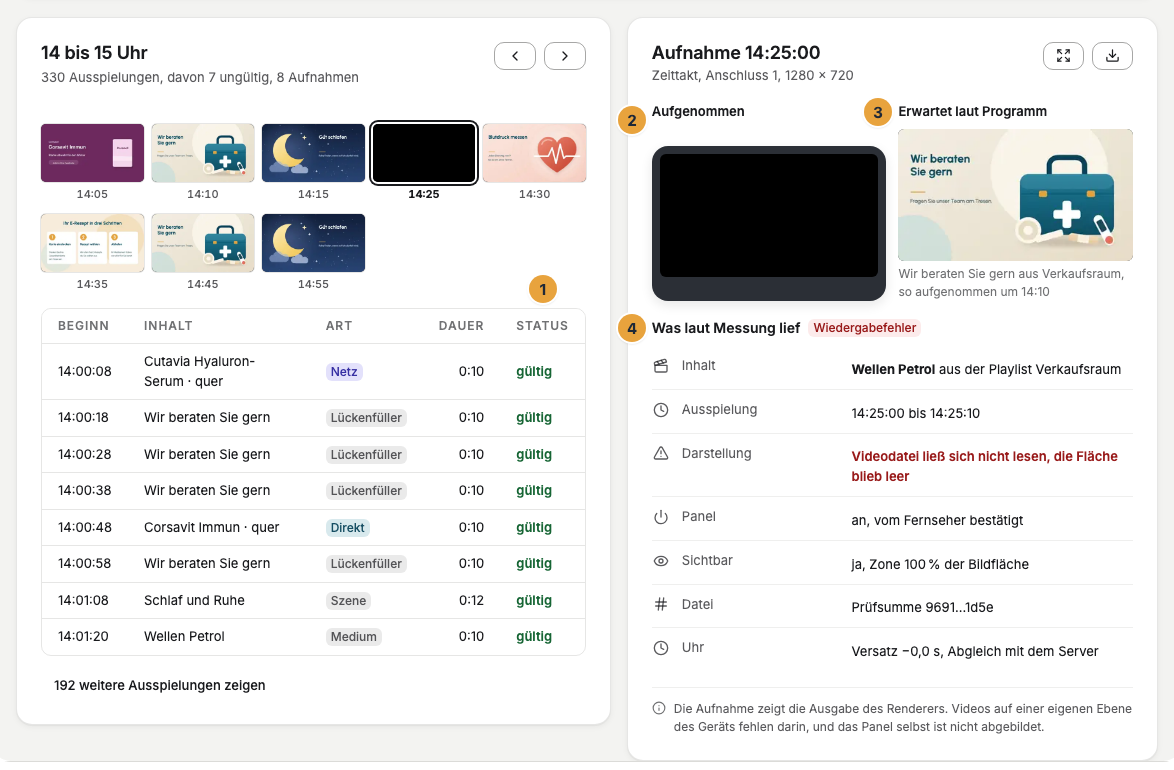Click the Wiedergabefehler badge
This screenshot has width=1174, height=770.
coord(865,328)
